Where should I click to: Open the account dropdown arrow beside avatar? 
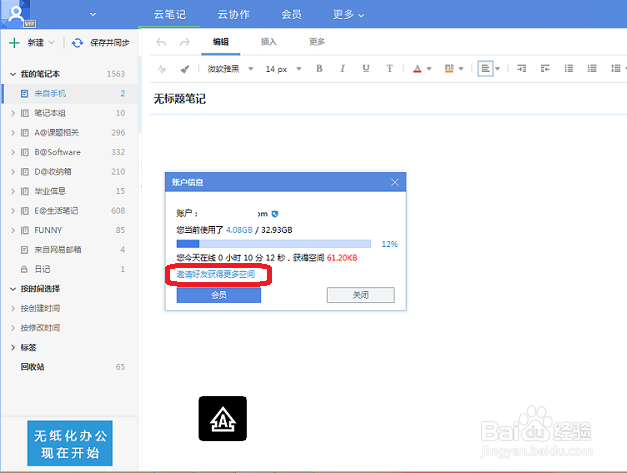[93, 14]
